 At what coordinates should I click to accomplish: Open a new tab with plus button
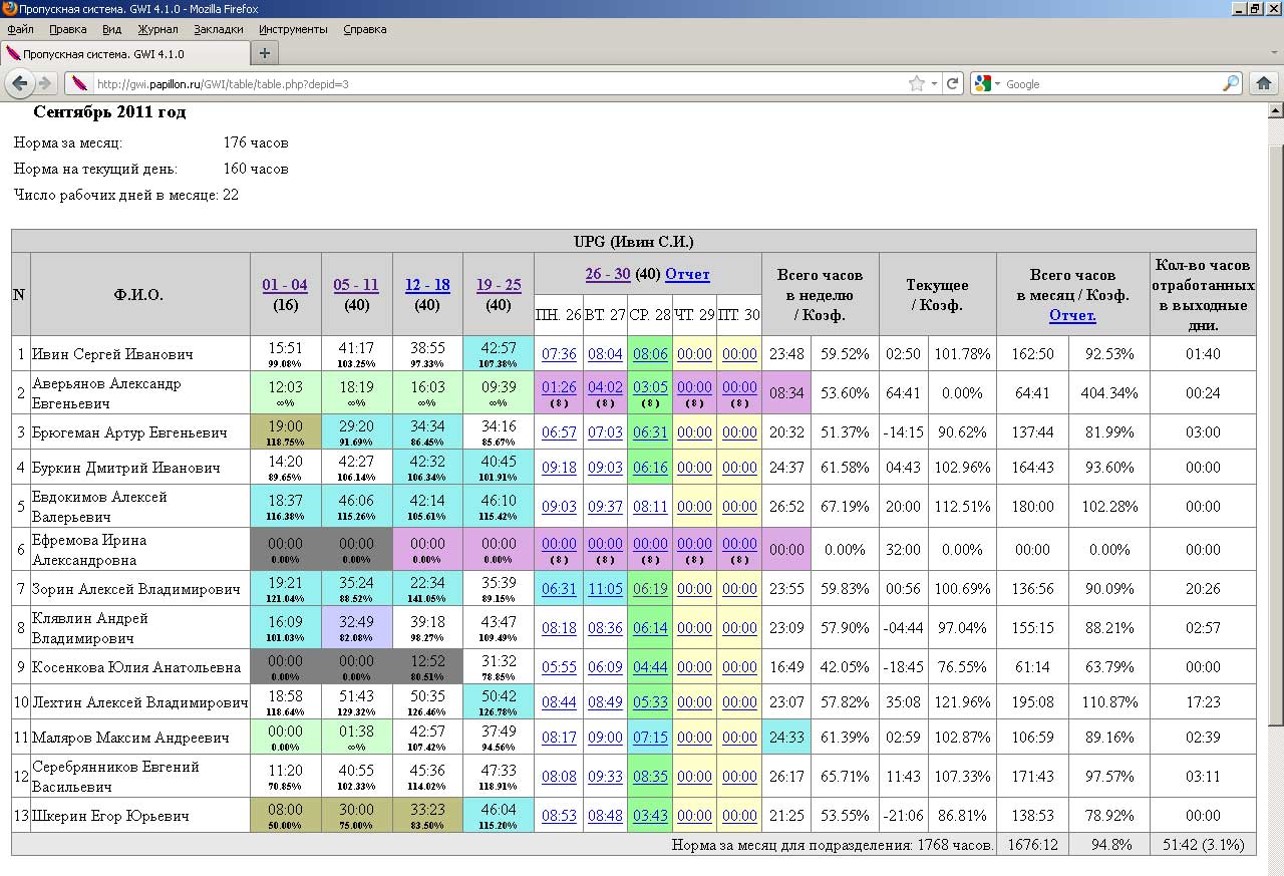point(264,53)
